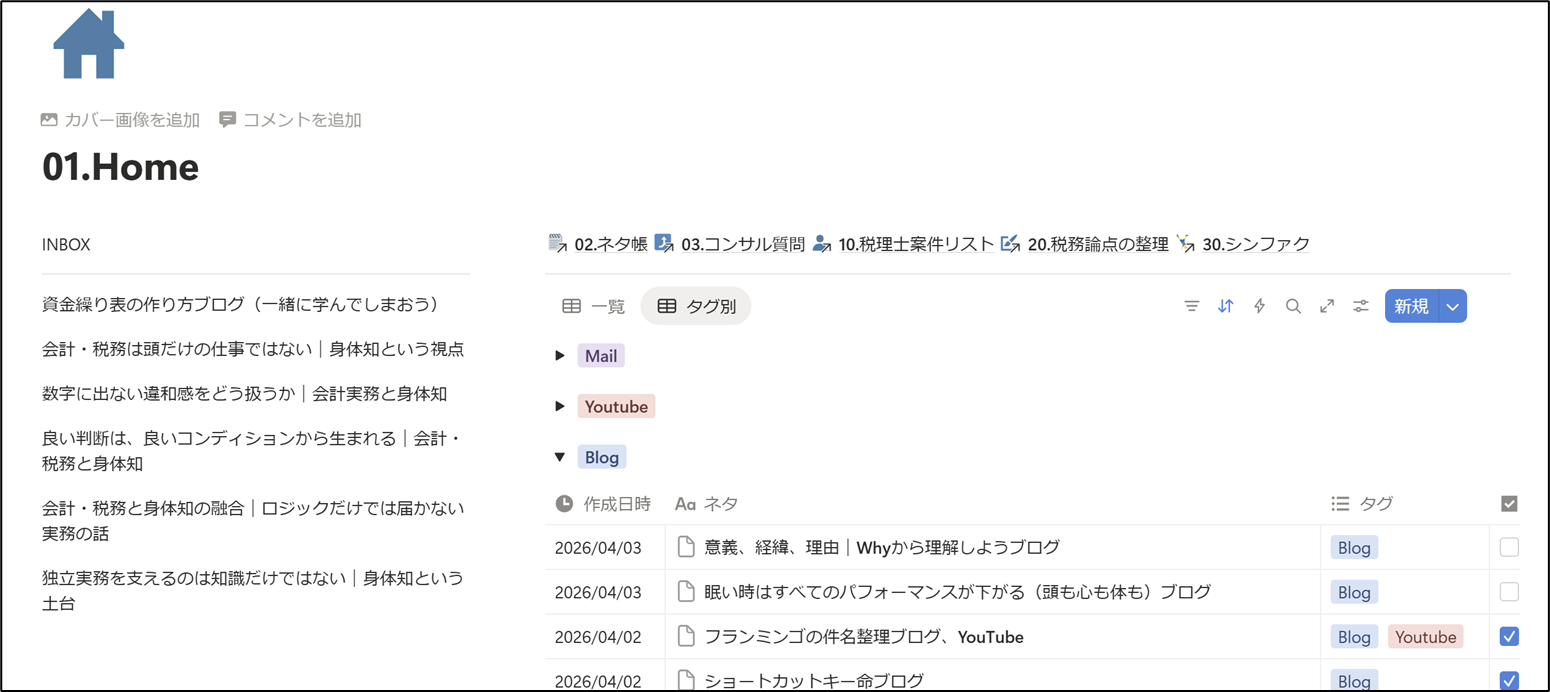Click the 新規 button
This screenshot has width=1550, height=692.
[1411, 306]
